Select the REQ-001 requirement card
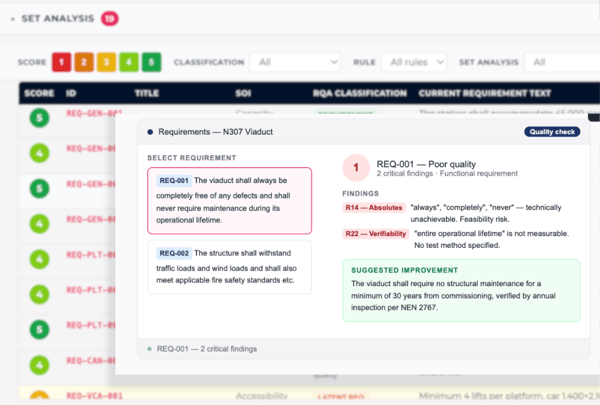Image resolution: width=600 pixels, height=405 pixels. [229, 200]
